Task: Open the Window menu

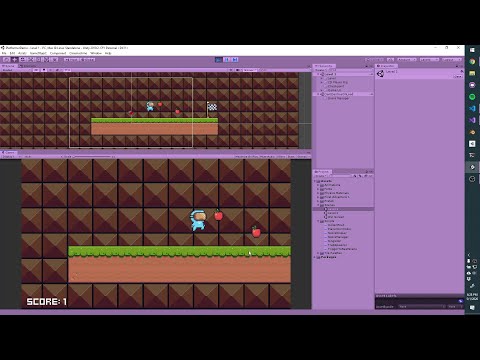Action: [96, 53]
